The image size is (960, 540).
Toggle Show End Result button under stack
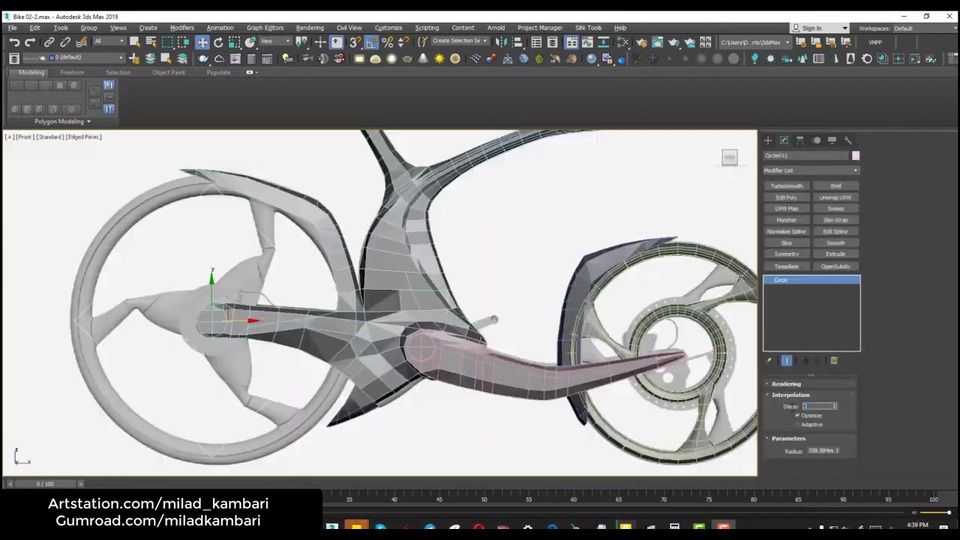click(787, 361)
